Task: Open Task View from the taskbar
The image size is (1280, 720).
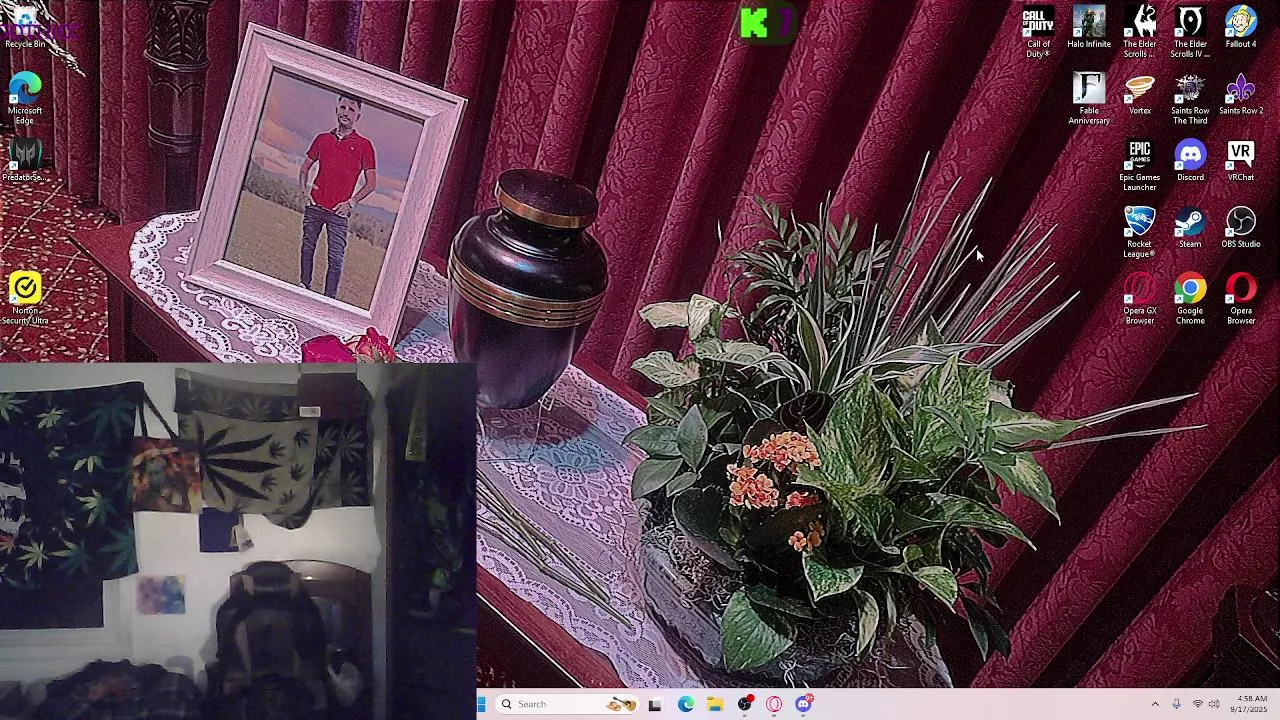Action: point(655,704)
